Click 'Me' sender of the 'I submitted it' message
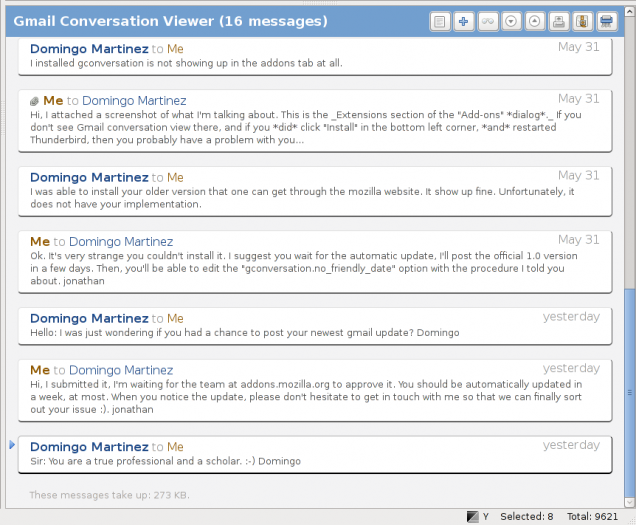The height and width of the screenshot is (525, 636). pos(40,370)
